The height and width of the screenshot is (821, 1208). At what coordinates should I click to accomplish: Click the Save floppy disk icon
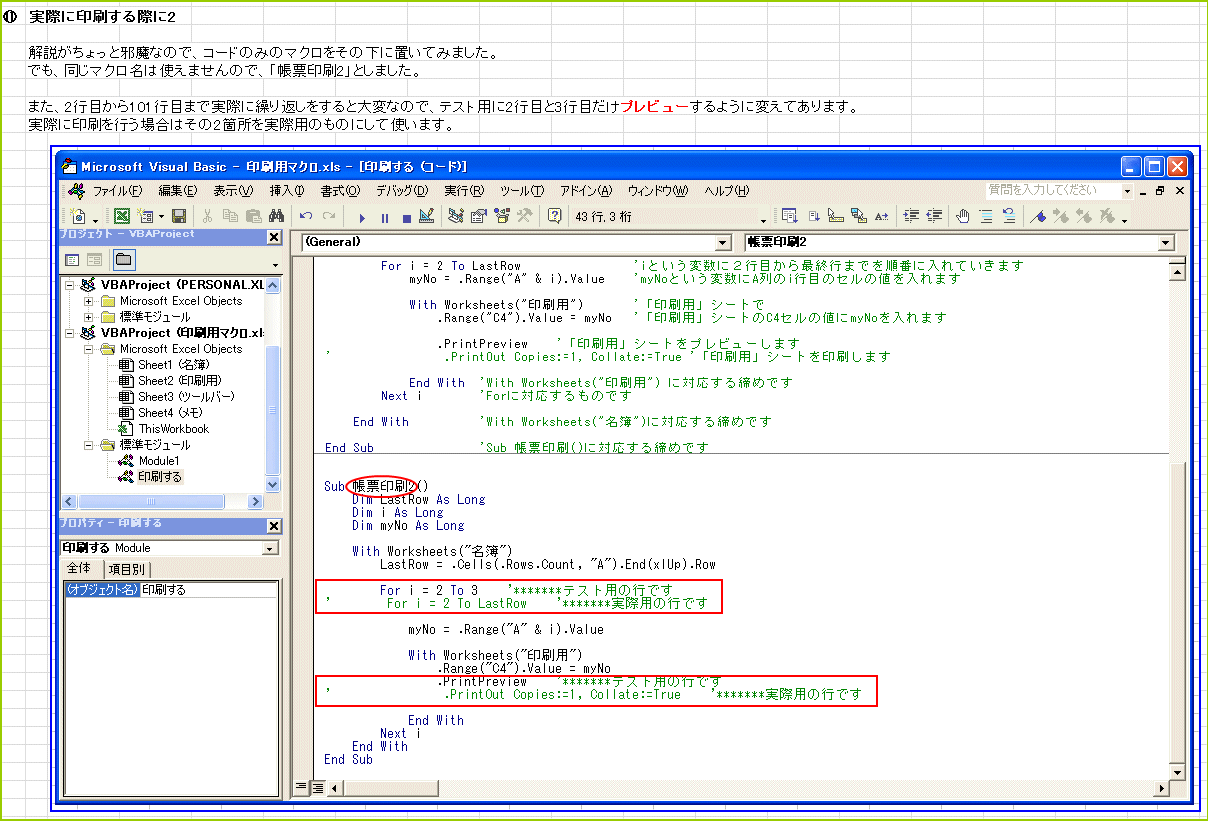pos(179,216)
